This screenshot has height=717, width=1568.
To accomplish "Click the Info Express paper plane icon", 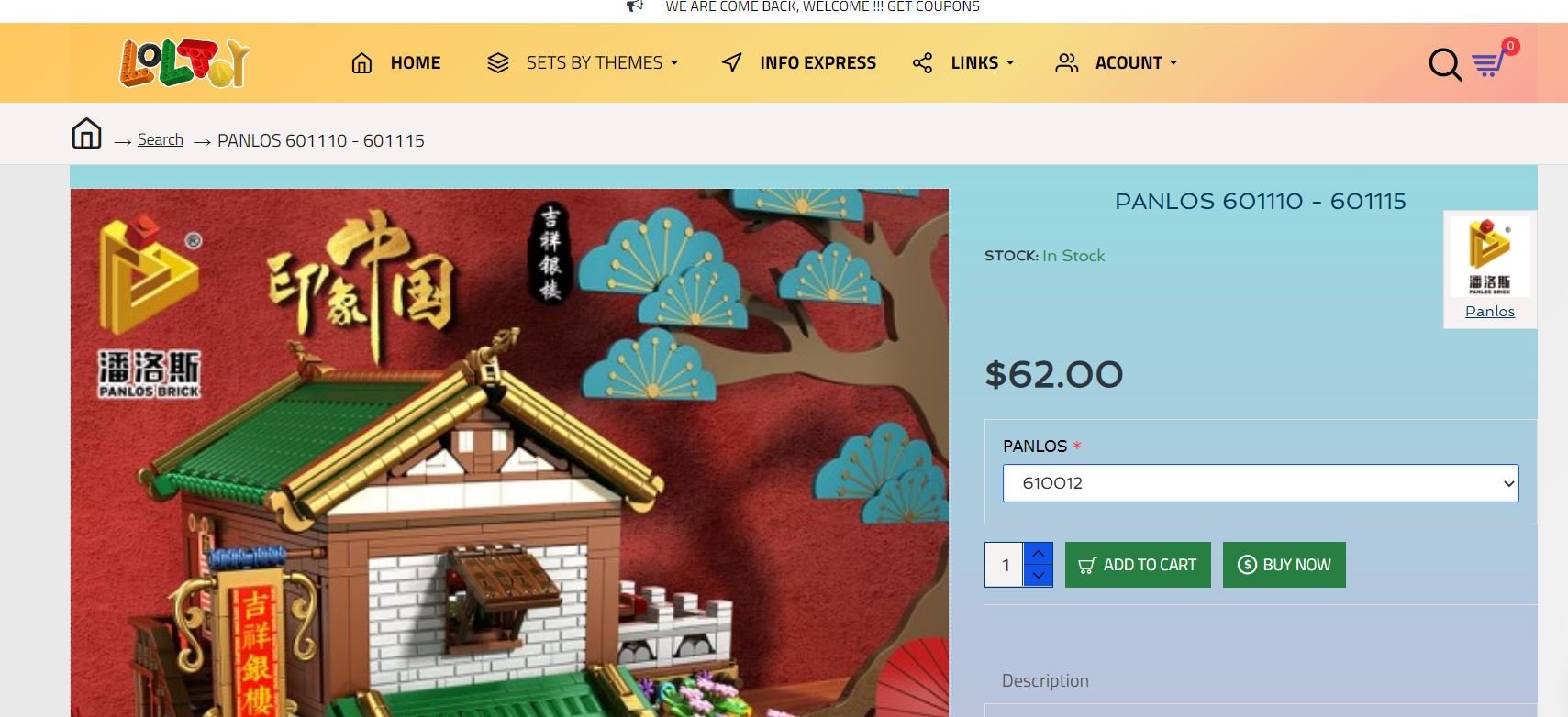I will click(731, 62).
